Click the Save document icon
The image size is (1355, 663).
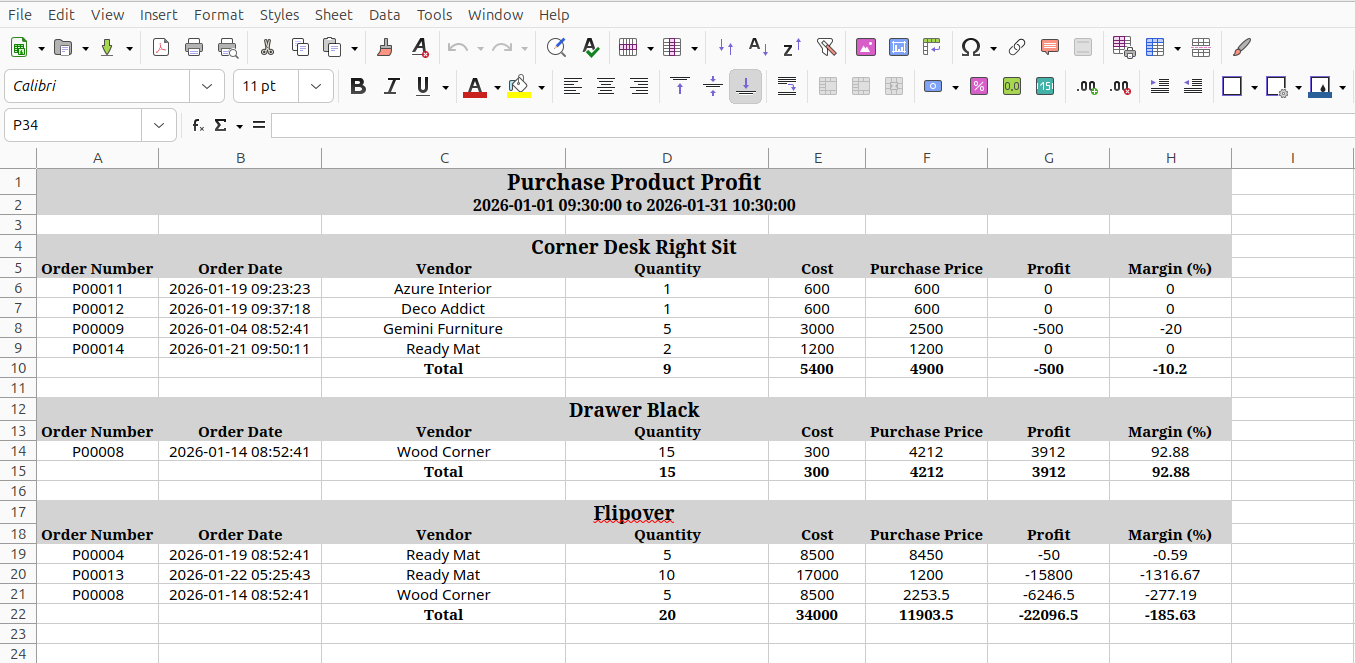[107, 47]
